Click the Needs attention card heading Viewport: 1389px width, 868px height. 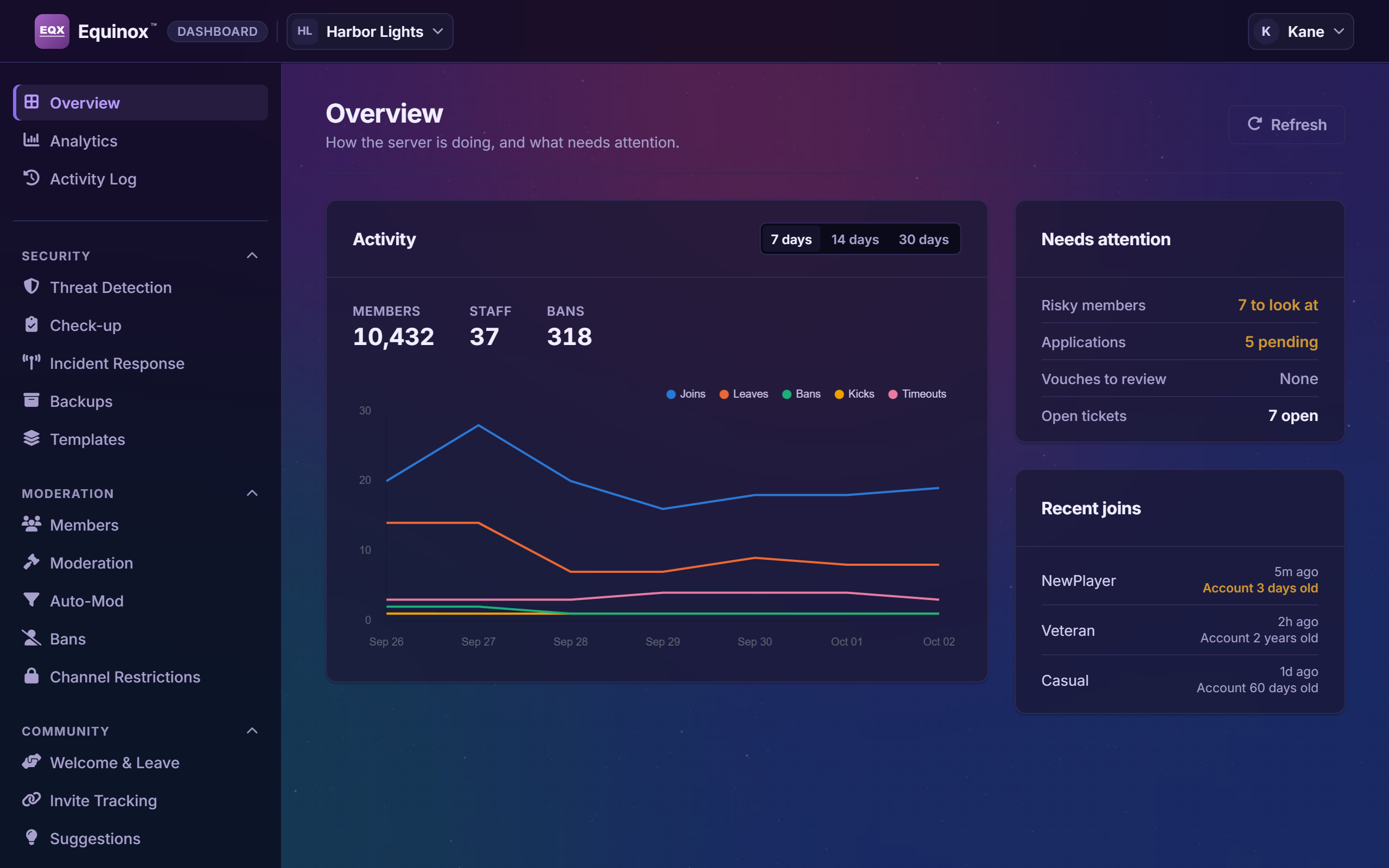1105,239
